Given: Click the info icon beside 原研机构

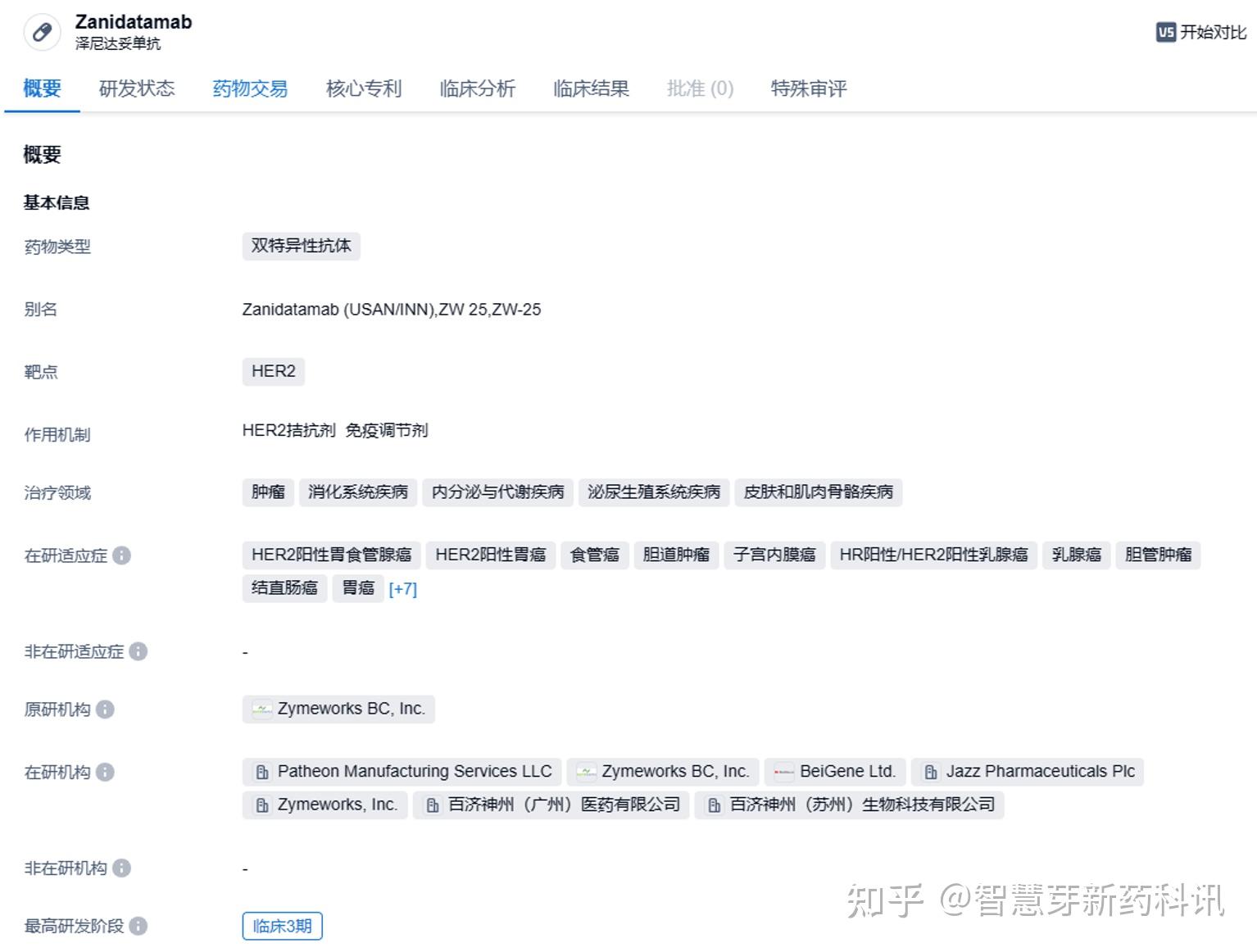Looking at the screenshot, I should point(103,710).
